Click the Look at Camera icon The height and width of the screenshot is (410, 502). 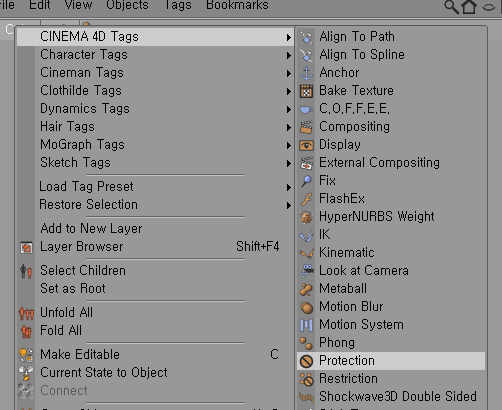tap(306, 271)
